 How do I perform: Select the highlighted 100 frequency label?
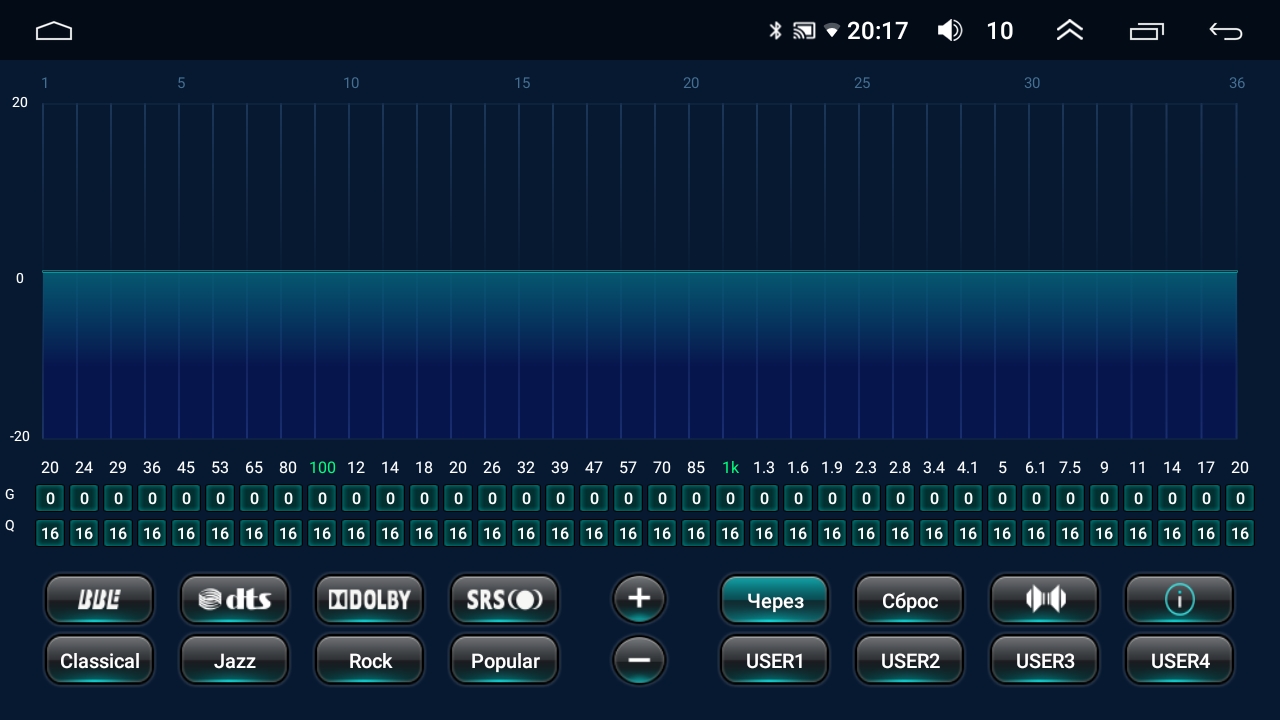[322, 467]
